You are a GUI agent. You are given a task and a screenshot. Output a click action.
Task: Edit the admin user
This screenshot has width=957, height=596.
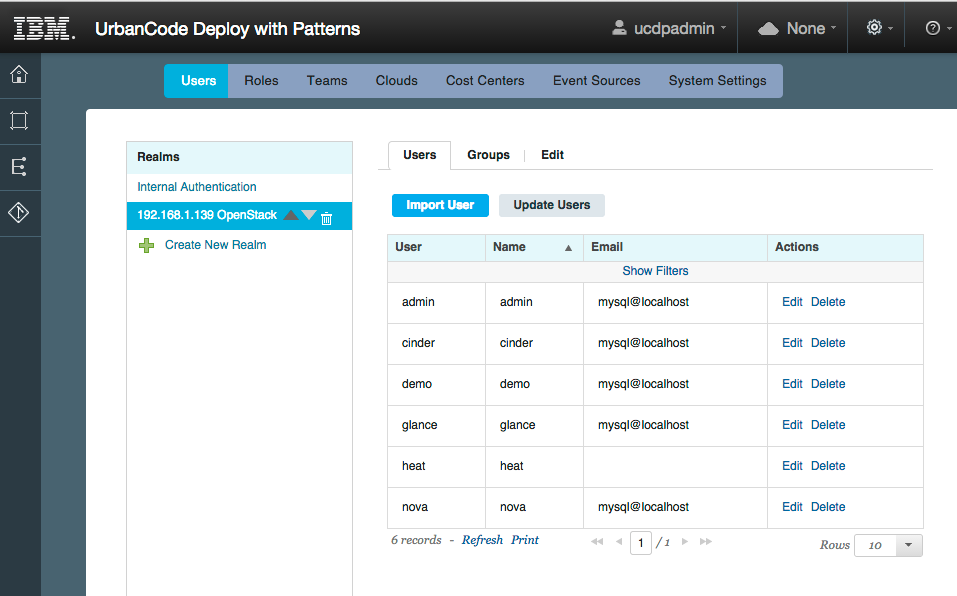(792, 302)
